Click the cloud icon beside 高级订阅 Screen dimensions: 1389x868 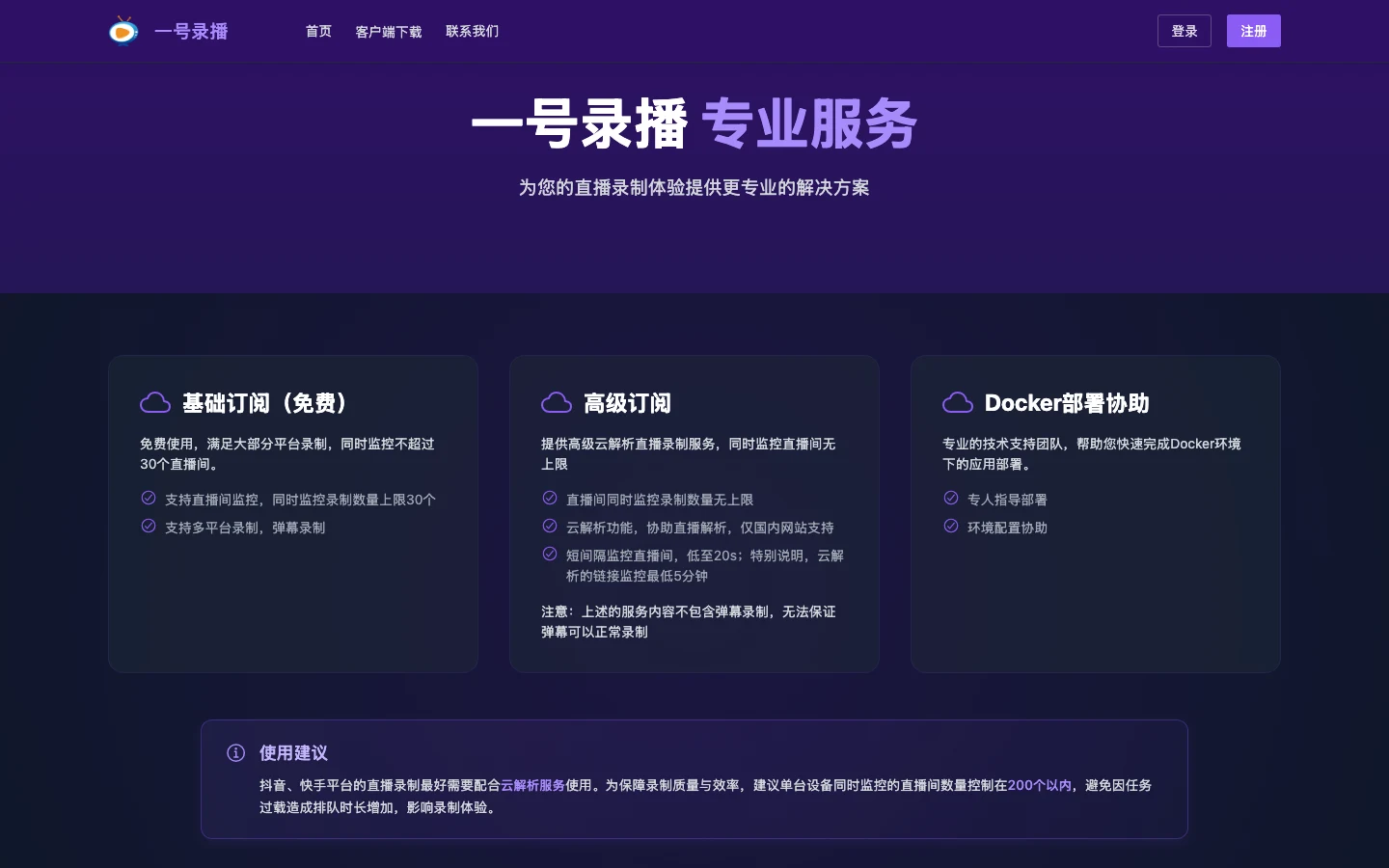point(557,402)
